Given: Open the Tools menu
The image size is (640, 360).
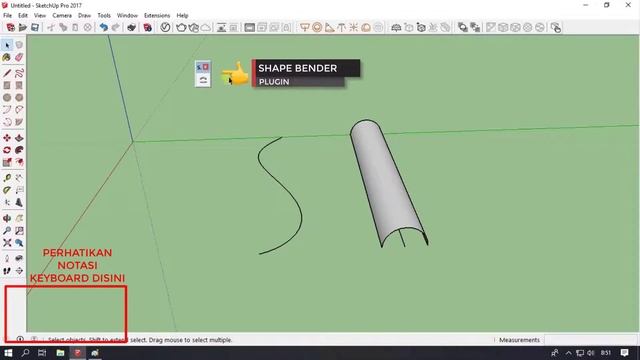Looking at the screenshot, I should (x=104, y=16).
